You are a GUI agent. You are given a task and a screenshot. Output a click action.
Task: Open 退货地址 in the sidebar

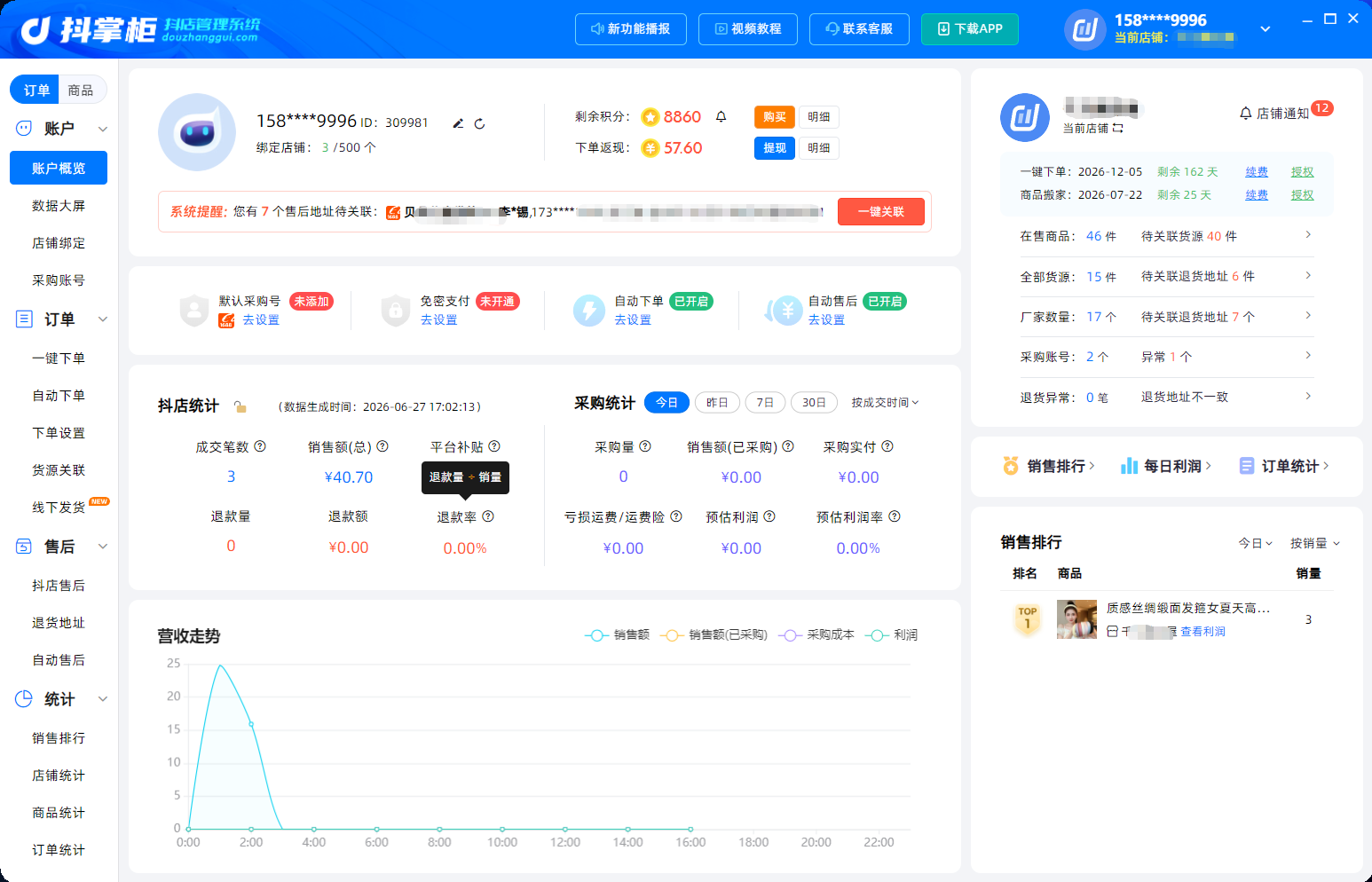pyautogui.click(x=59, y=623)
